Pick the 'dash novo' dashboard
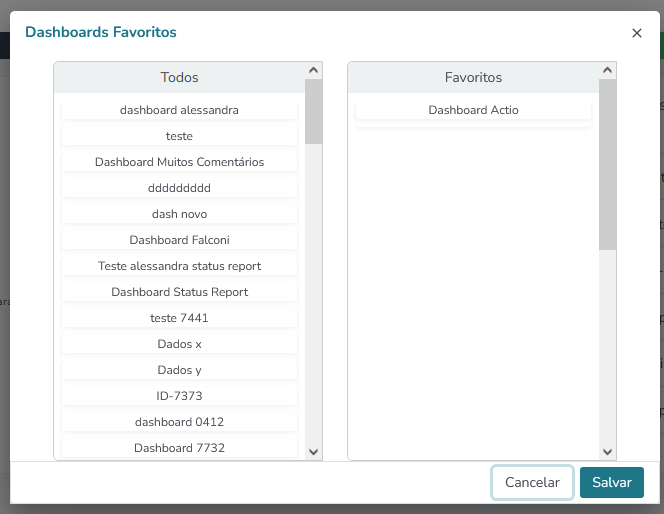The width and height of the screenshot is (664, 514). point(179,214)
